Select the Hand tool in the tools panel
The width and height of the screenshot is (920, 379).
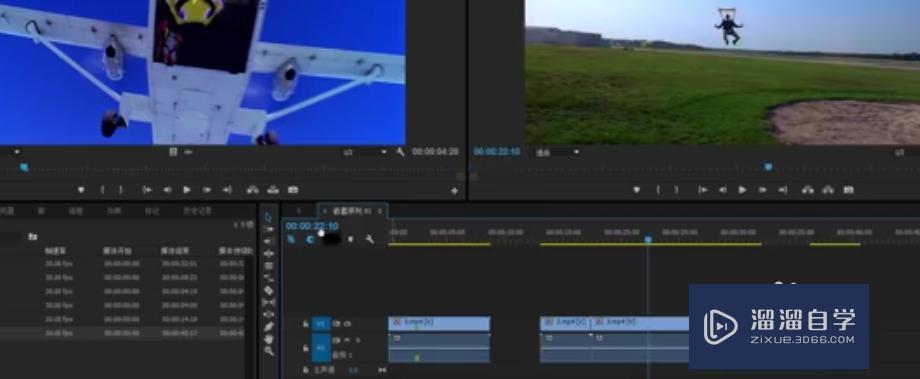(x=269, y=339)
